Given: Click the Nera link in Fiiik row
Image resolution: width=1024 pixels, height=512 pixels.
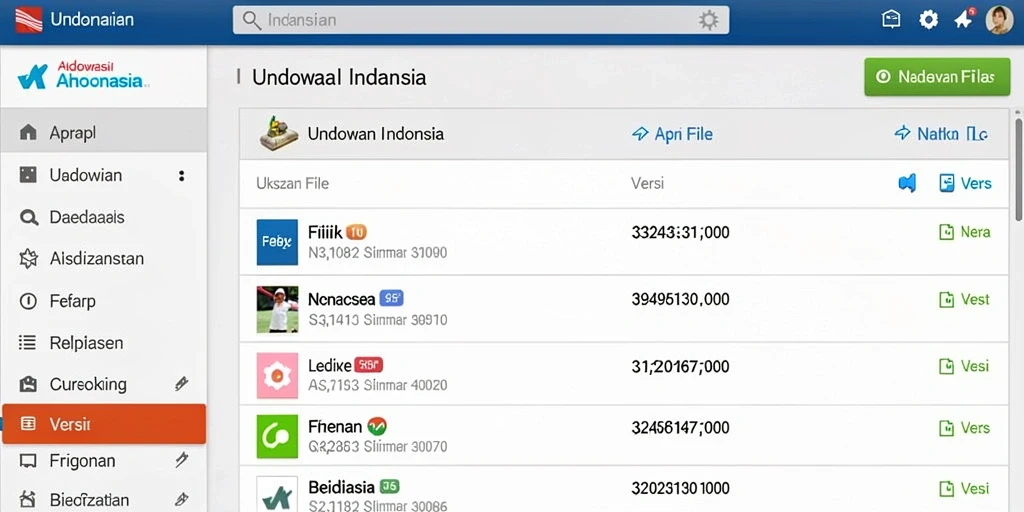Looking at the screenshot, I should click(x=965, y=232).
